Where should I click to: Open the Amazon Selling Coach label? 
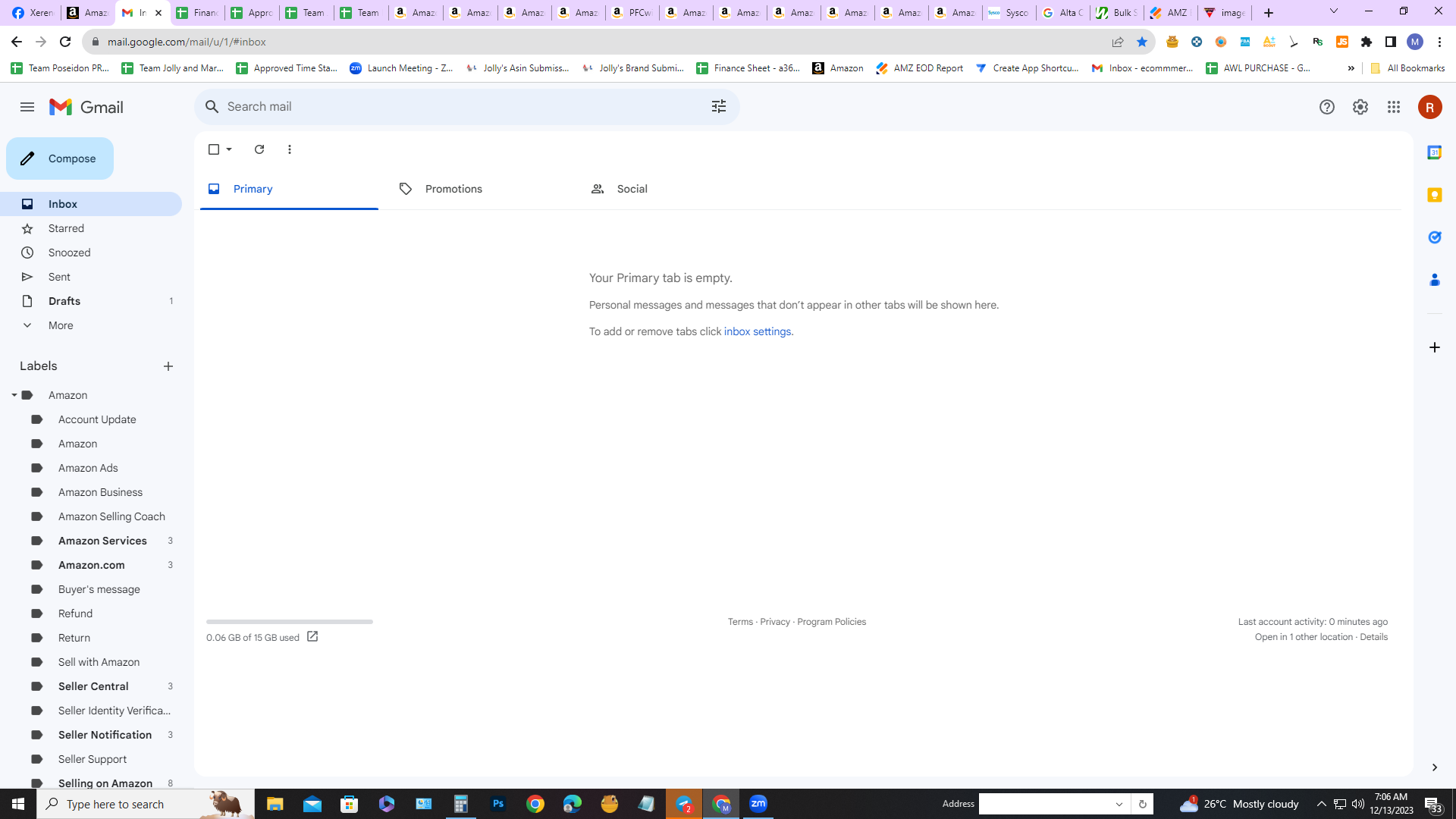point(111,516)
